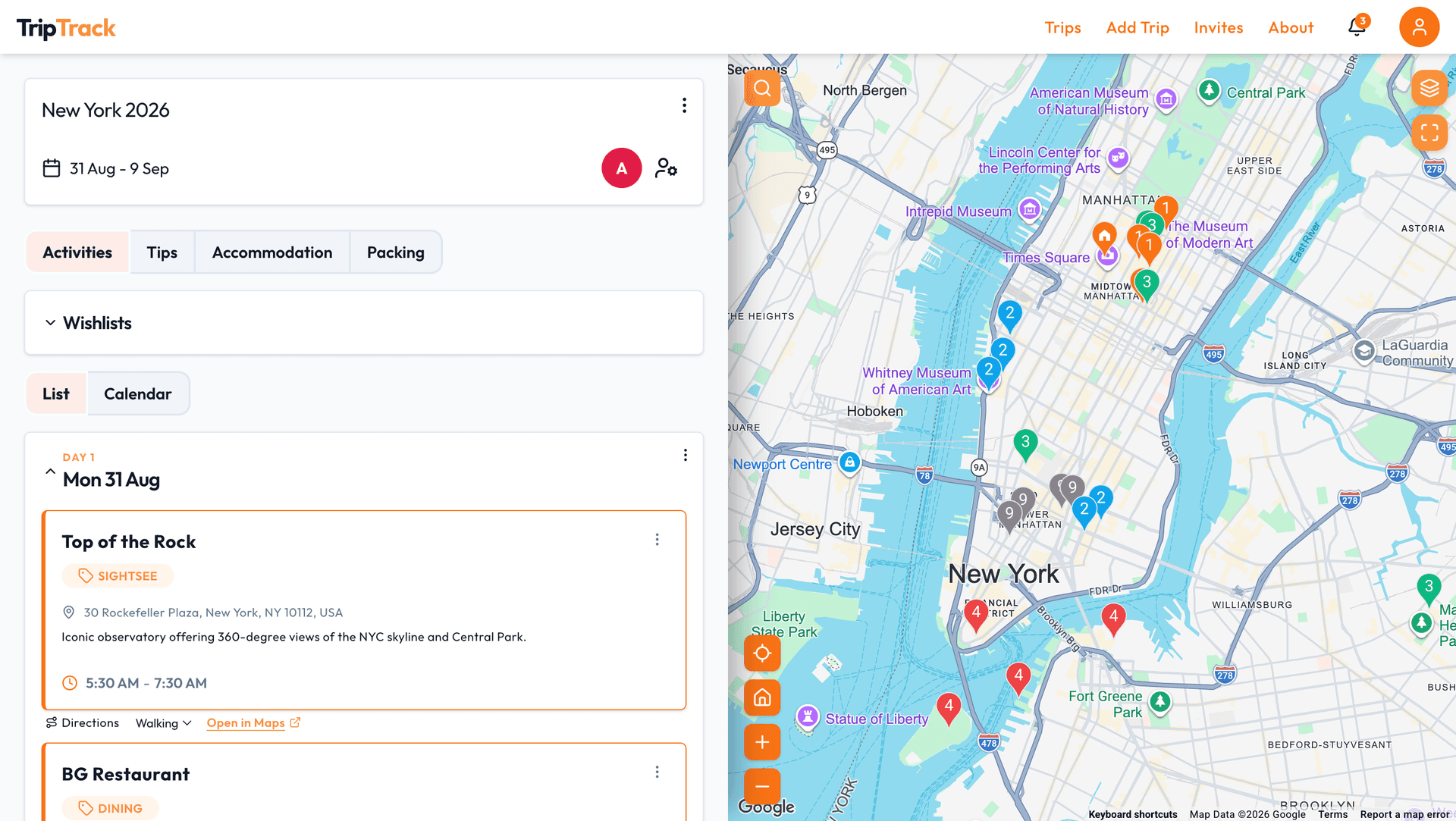Open the About page
The image size is (1456, 821).
(x=1291, y=28)
